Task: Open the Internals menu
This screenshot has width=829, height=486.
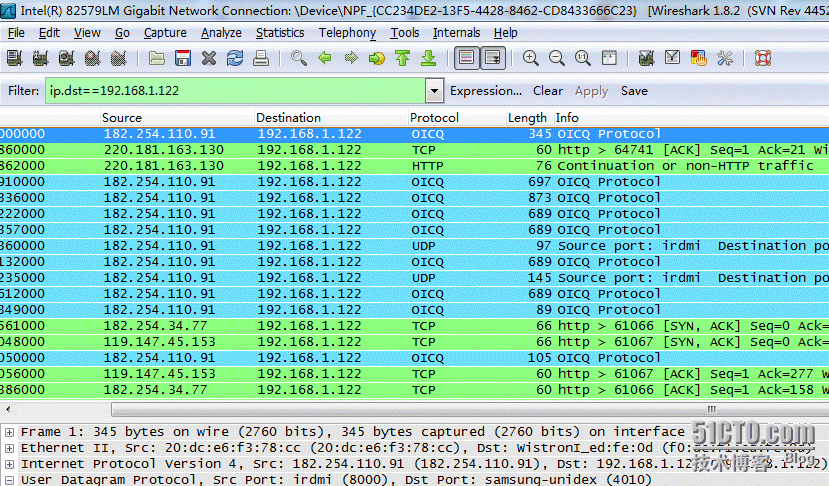Action: [456, 33]
